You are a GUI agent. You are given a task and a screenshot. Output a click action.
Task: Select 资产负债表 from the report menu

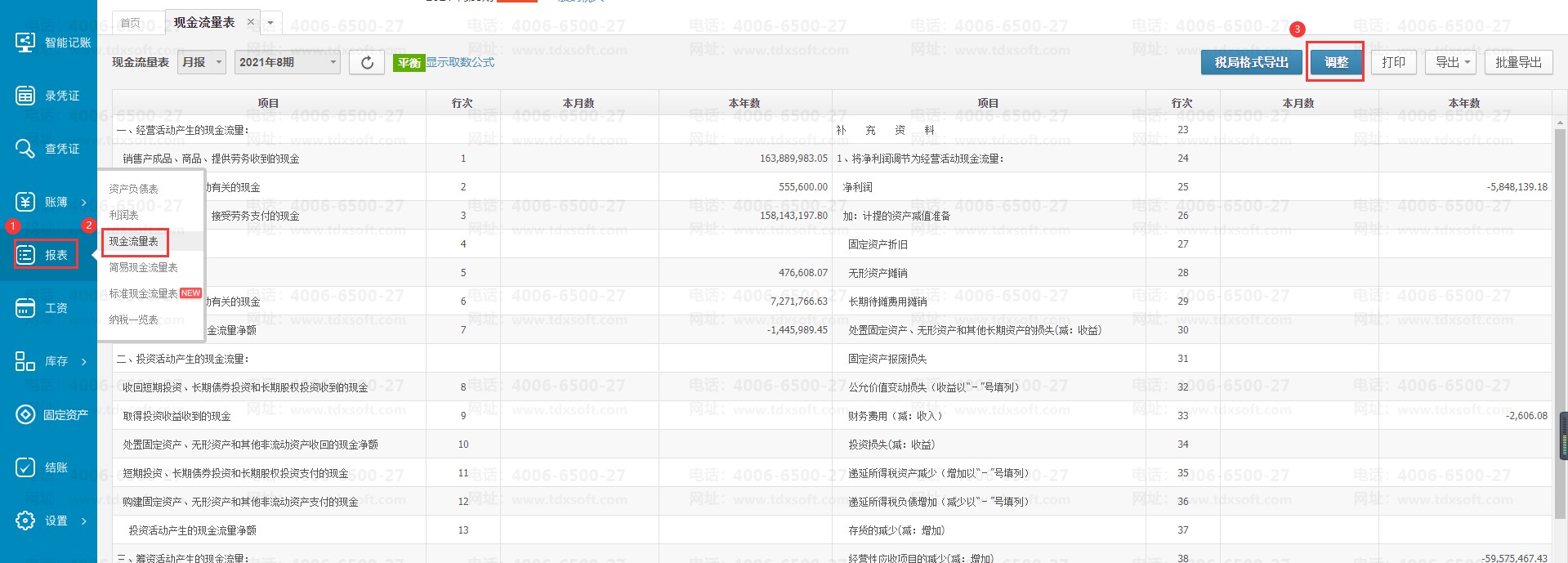[x=134, y=189]
